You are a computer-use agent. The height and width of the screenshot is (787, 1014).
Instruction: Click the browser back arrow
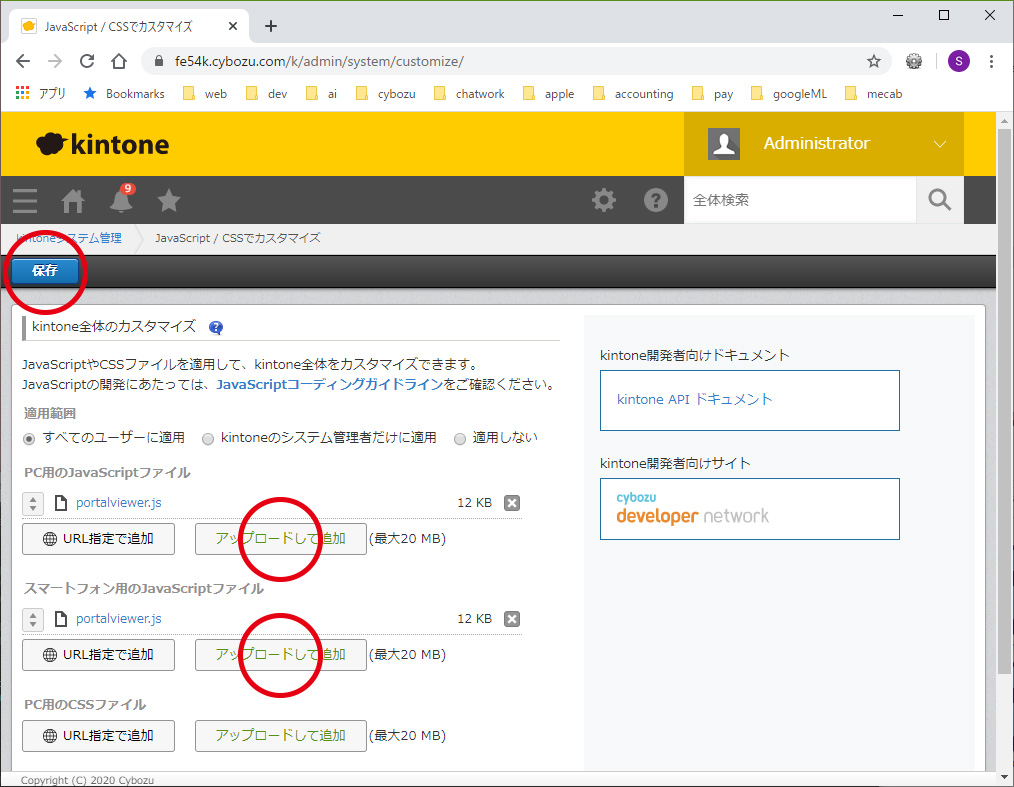point(23,61)
